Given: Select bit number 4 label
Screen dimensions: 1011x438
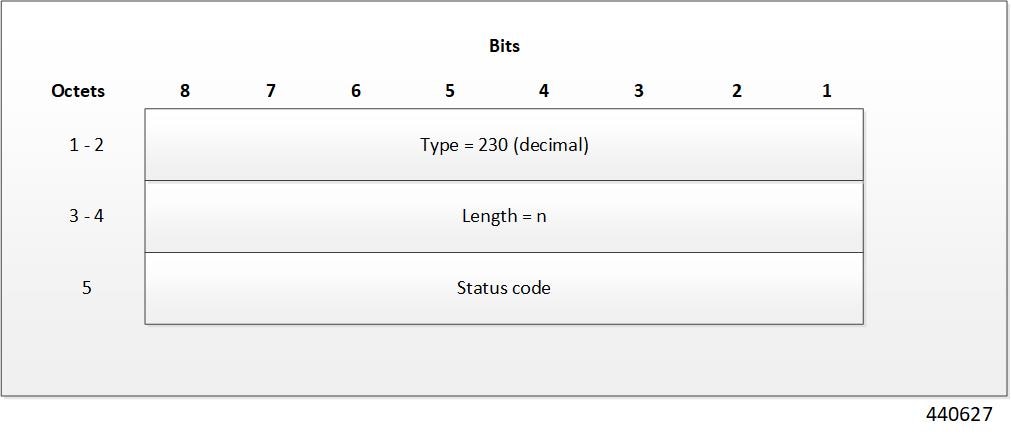Looking at the screenshot, I should pyautogui.click(x=544, y=91).
